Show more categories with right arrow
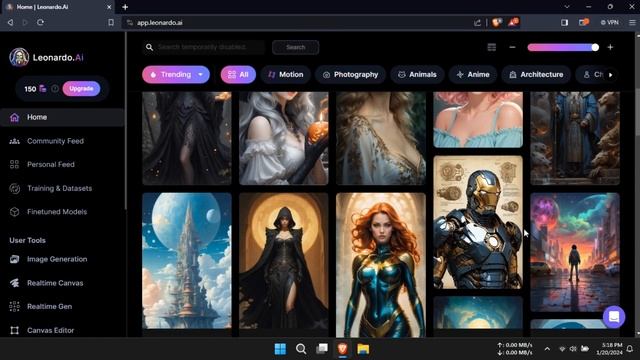This screenshot has height=360, width=640. tap(611, 75)
